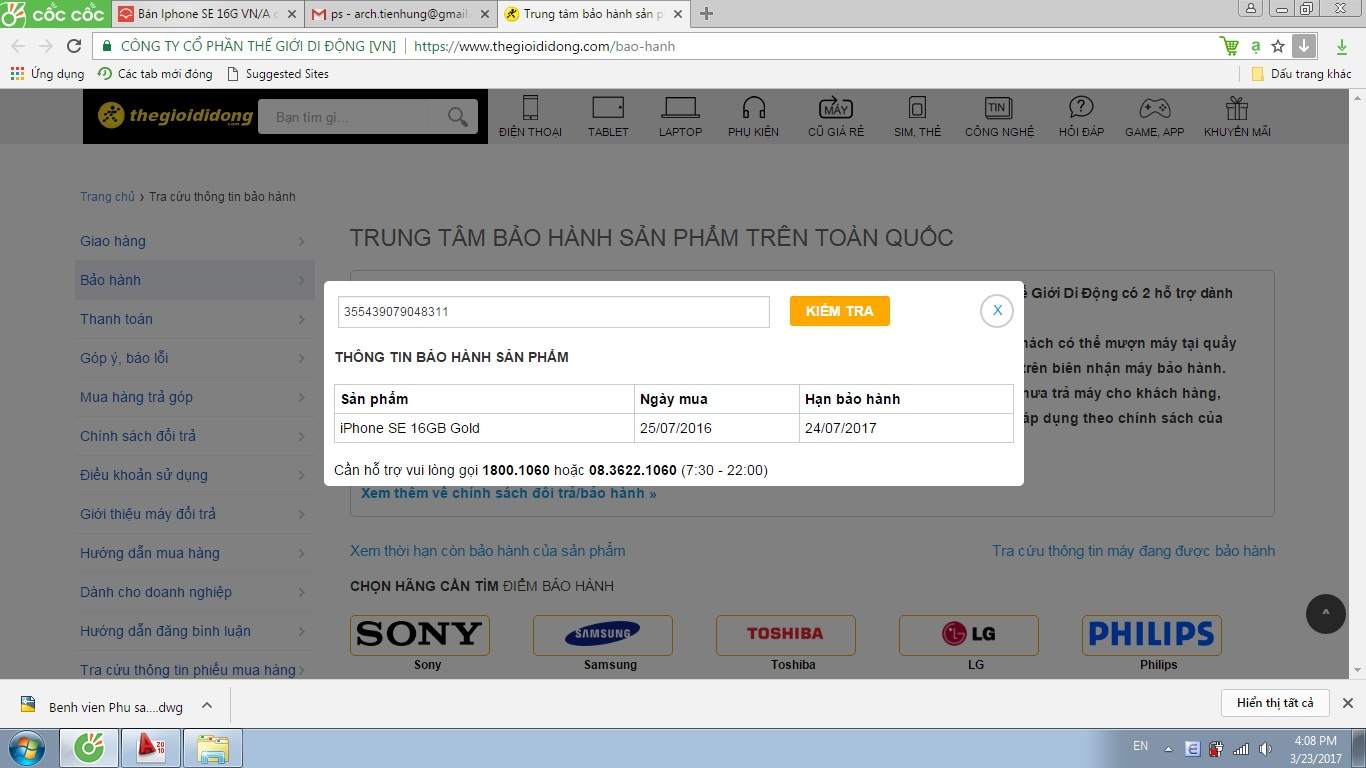The width and height of the screenshot is (1366, 768).
Task: Expand the Hướng dẫn đăng bình luận chevron
Action: [301, 631]
